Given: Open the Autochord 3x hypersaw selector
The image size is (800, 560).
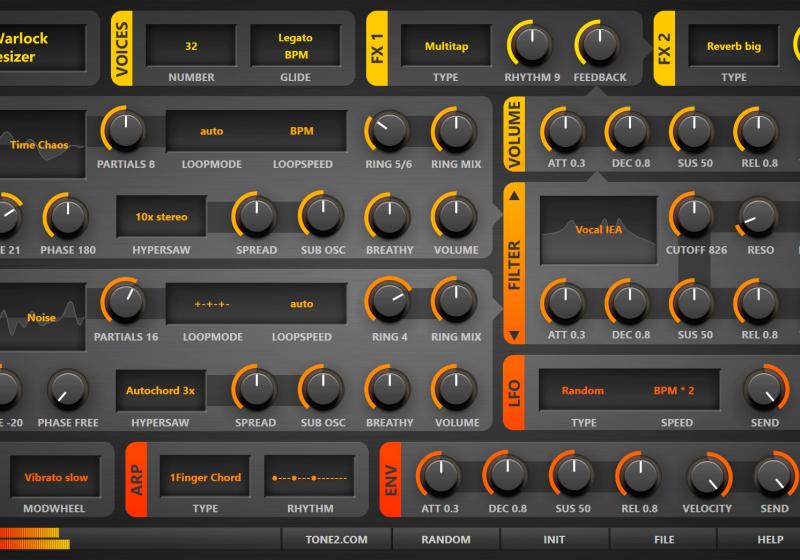Looking at the screenshot, I should (161, 390).
